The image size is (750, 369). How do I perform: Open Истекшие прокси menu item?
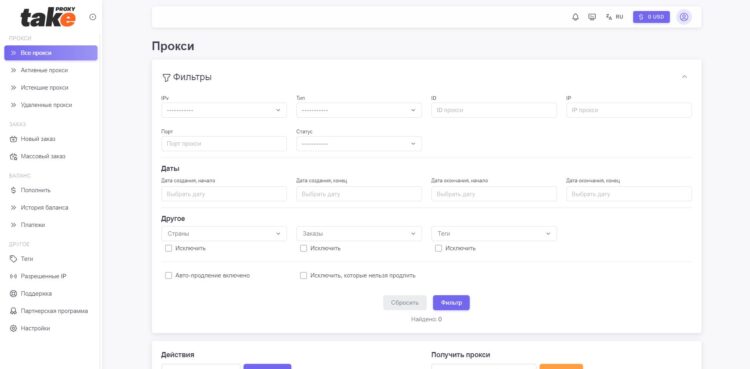(x=51, y=88)
